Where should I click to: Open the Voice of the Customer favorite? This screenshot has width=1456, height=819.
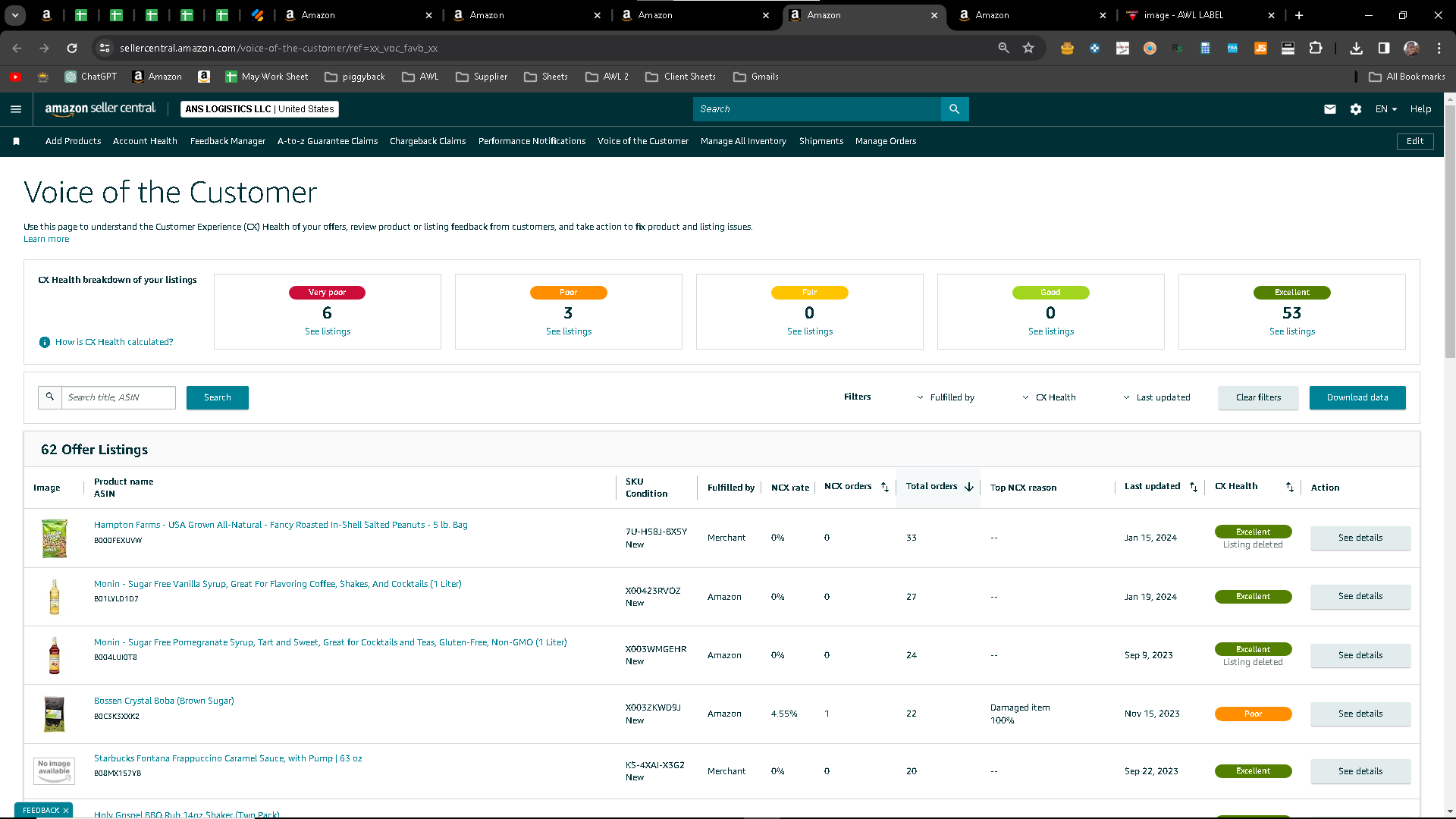(x=643, y=141)
